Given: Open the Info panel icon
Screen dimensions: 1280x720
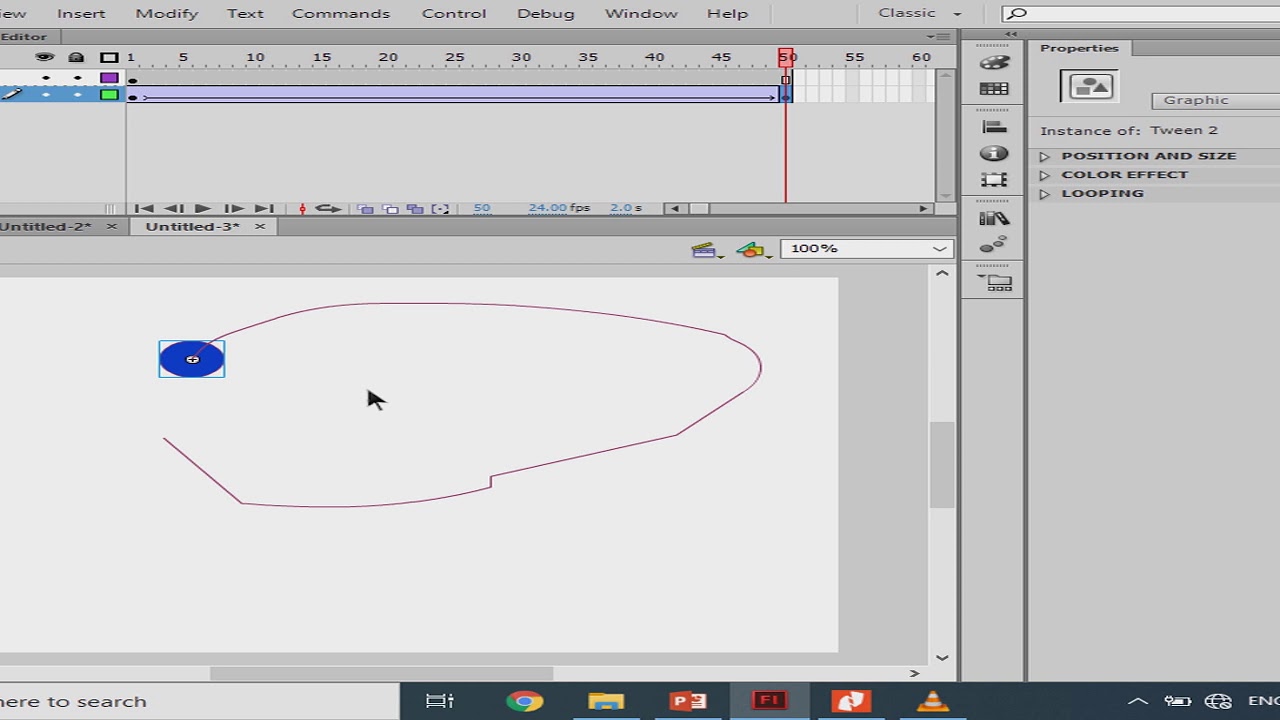Looking at the screenshot, I should pos(994,153).
